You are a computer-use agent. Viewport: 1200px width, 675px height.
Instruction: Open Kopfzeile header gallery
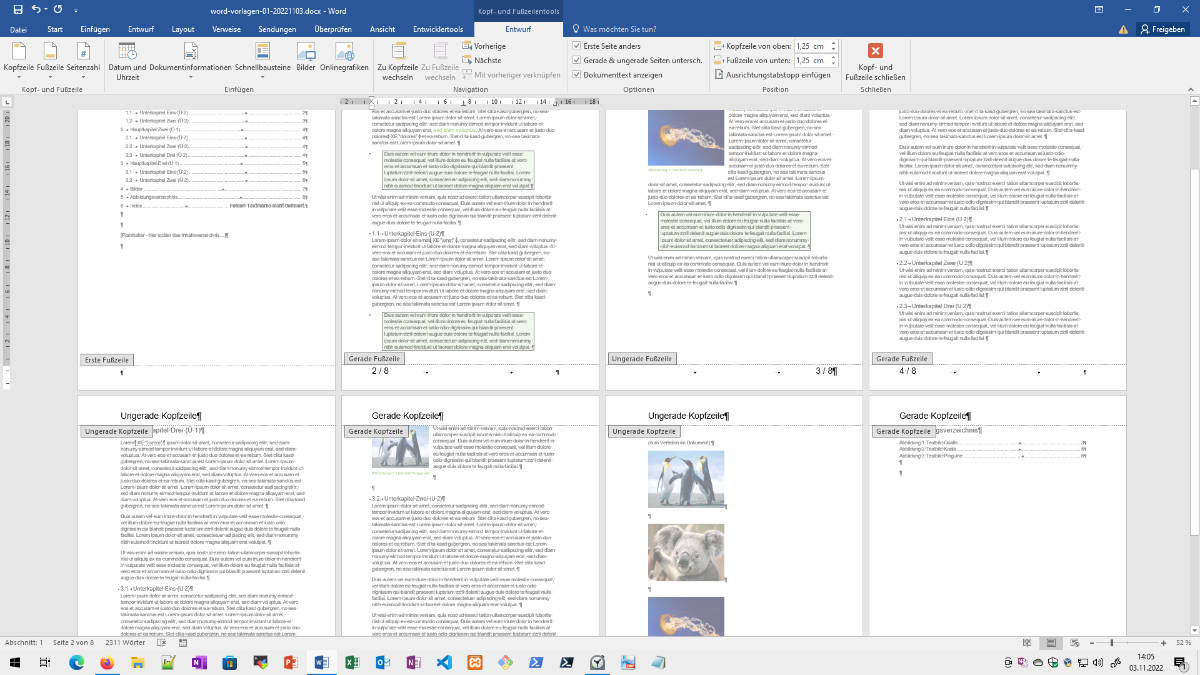(x=19, y=60)
